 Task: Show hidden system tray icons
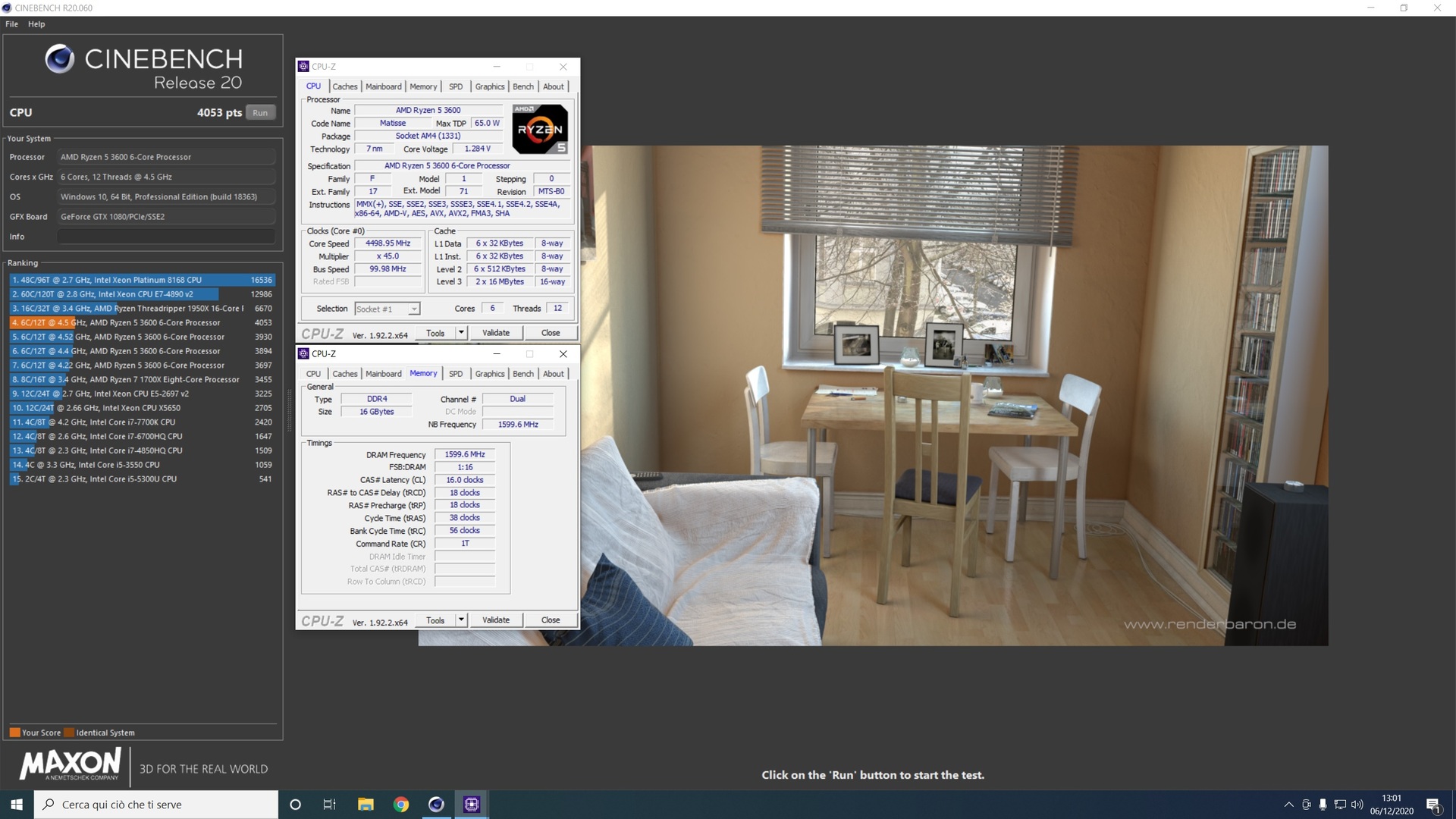[1288, 805]
